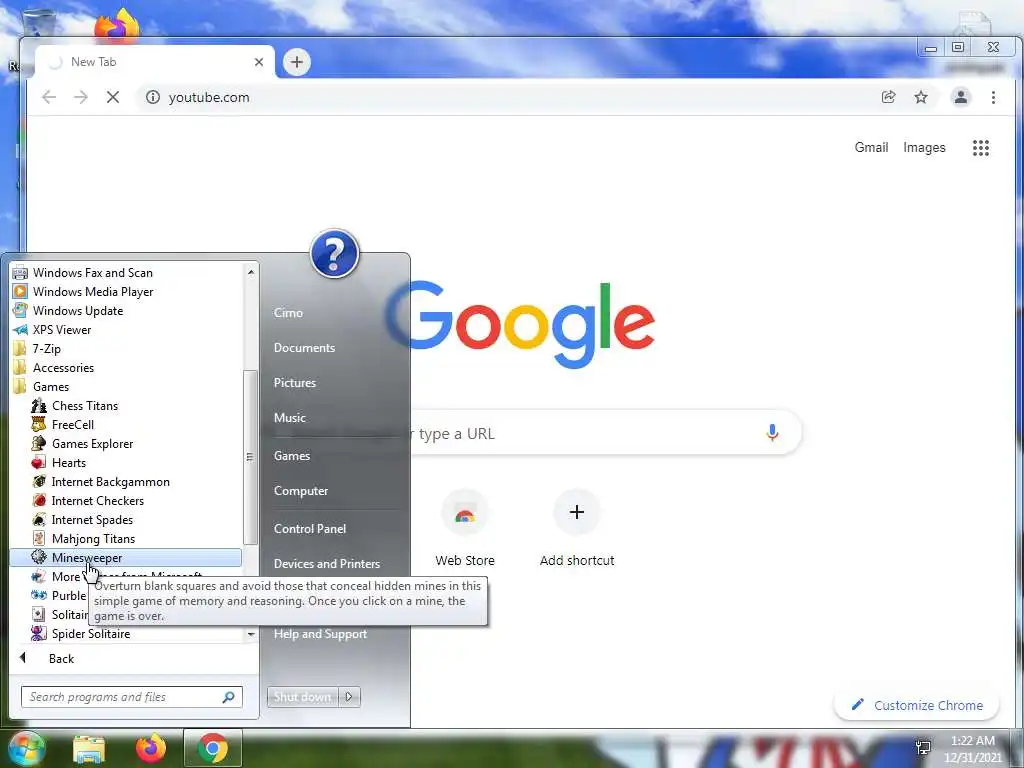Open XPS Viewer icon
This screenshot has height=768, width=1024.
pos(20,330)
